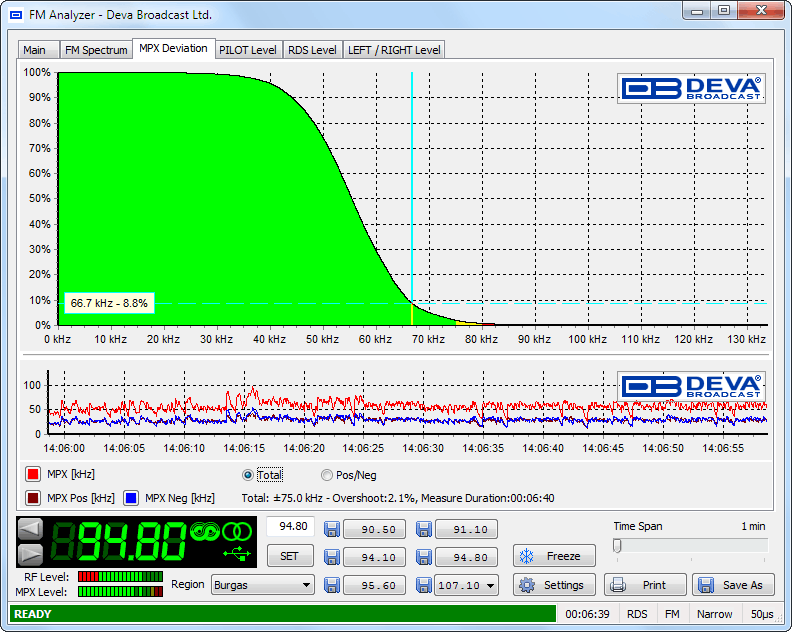Click the frequency input field showing 94.80
The height and width of the screenshot is (632, 792).
[x=291, y=527]
